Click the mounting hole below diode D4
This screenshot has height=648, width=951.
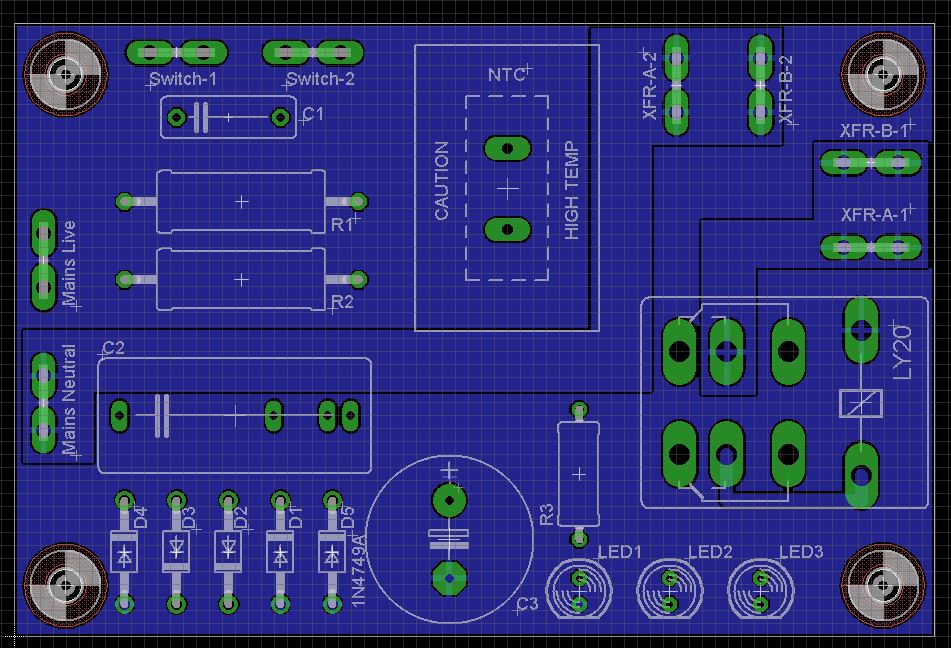(66, 586)
